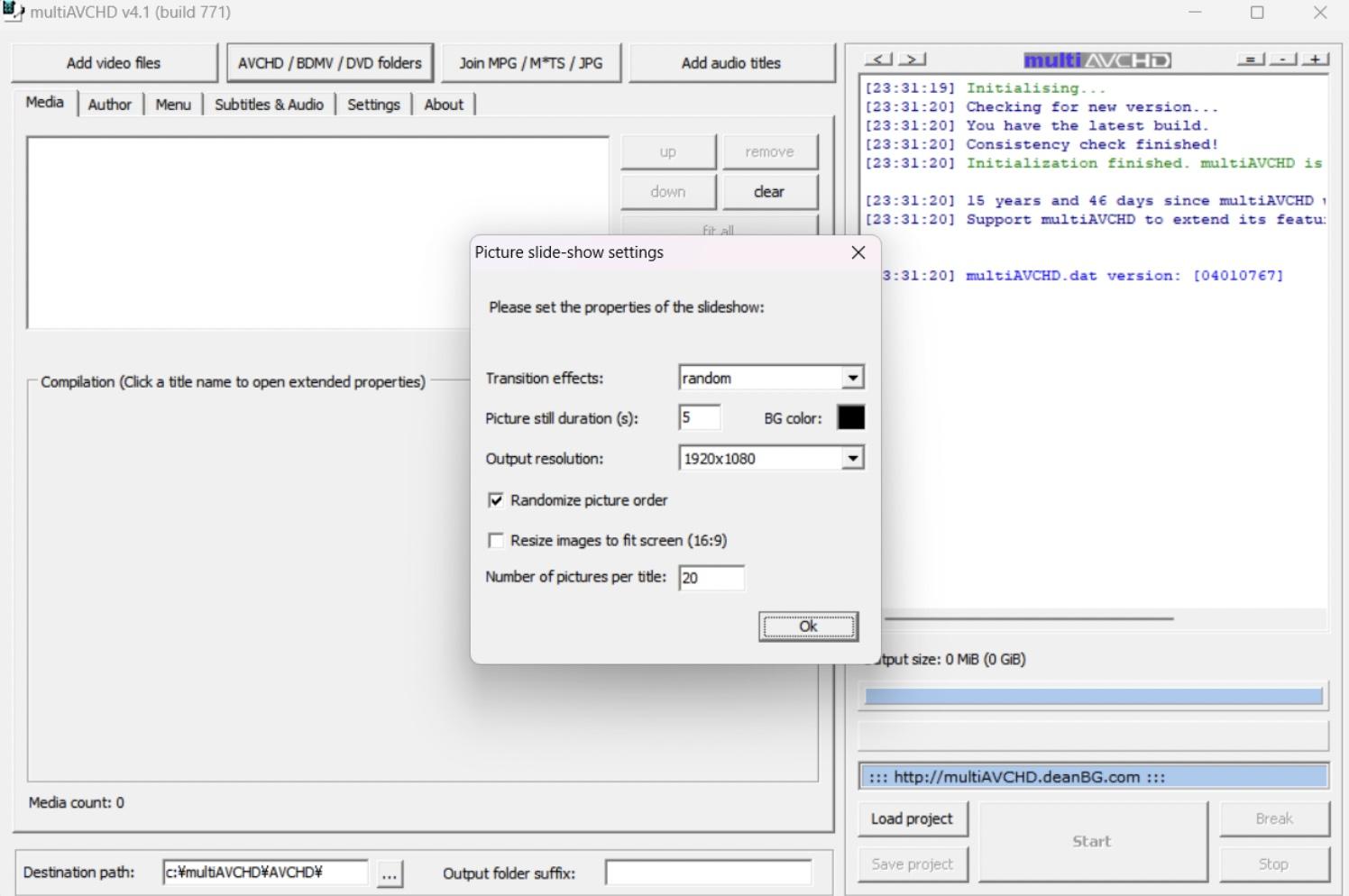The width and height of the screenshot is (1349, 896).
Task: Click the Stop button
Action: [1274, 864]
